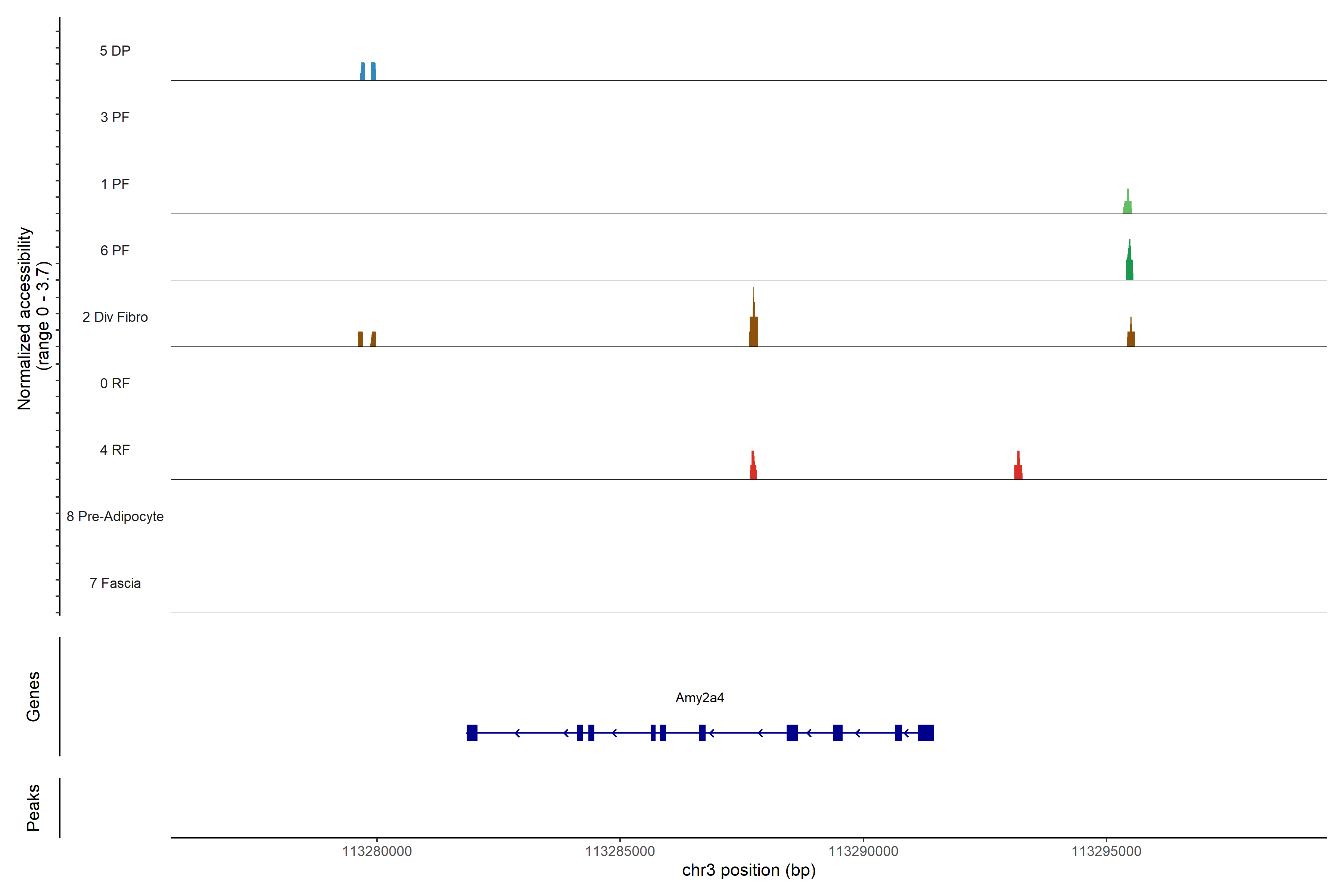The width and height of the screenshot is (1344, 896).
Task: Click the 7 Fascia track label
Action: click(115, 584)
